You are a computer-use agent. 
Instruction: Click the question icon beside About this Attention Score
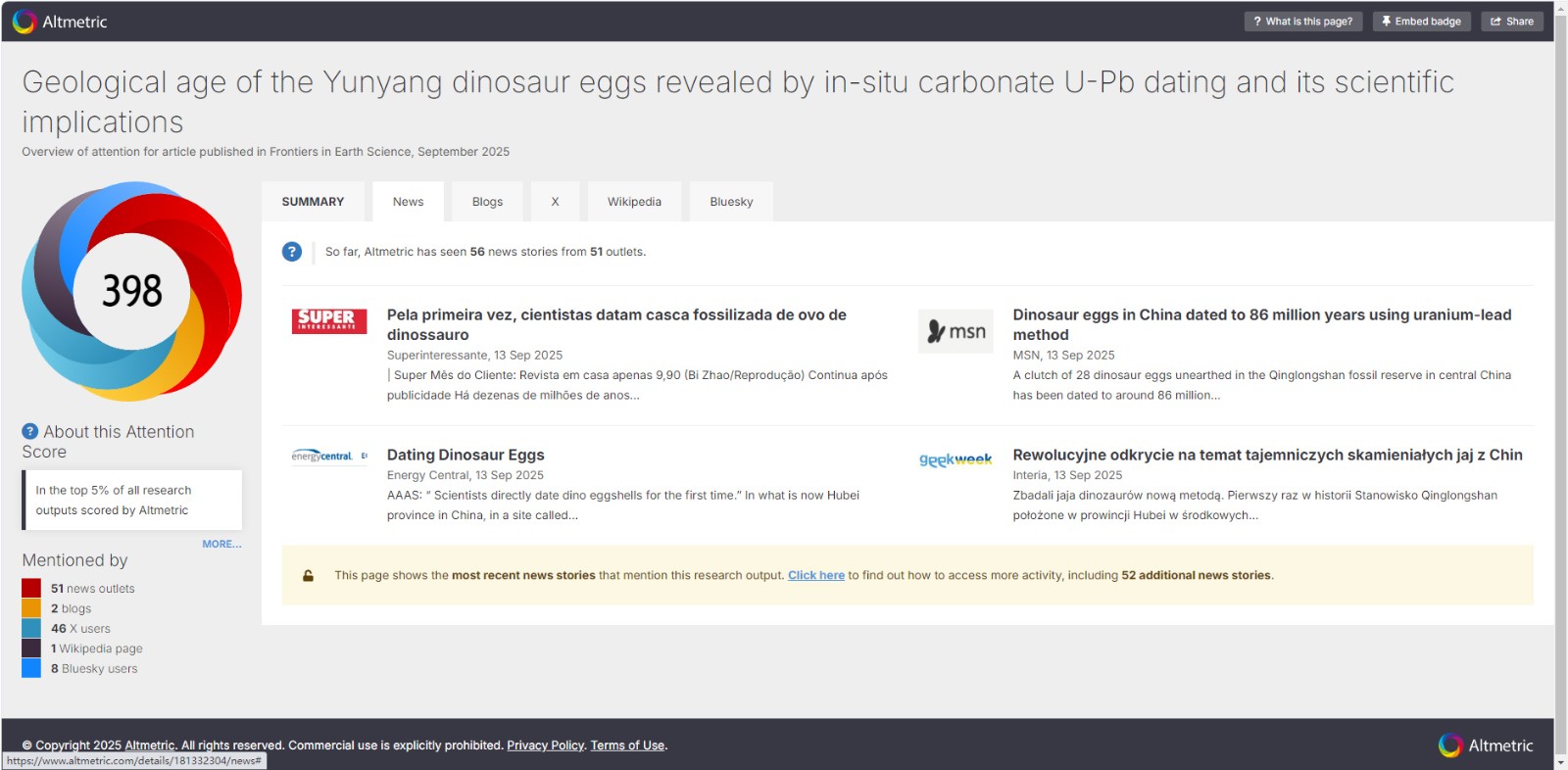(30, 431)
